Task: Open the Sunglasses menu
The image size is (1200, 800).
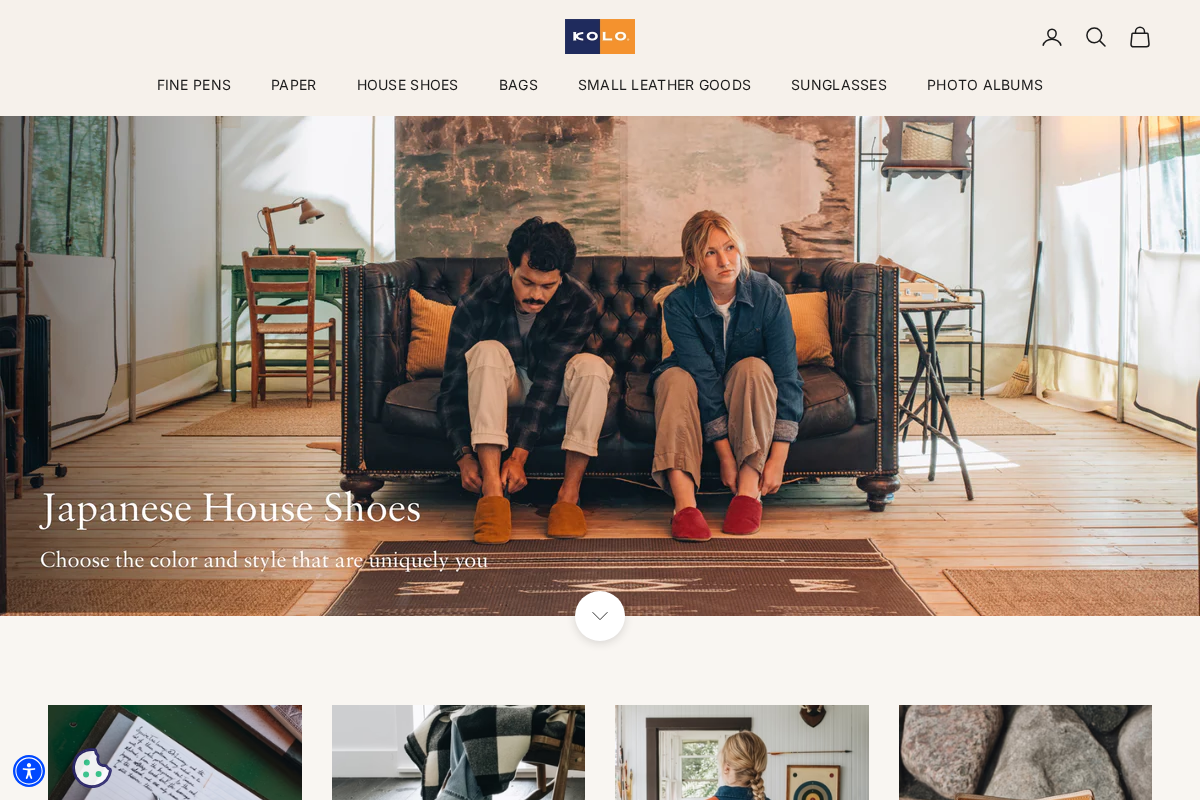Action: 839,85
